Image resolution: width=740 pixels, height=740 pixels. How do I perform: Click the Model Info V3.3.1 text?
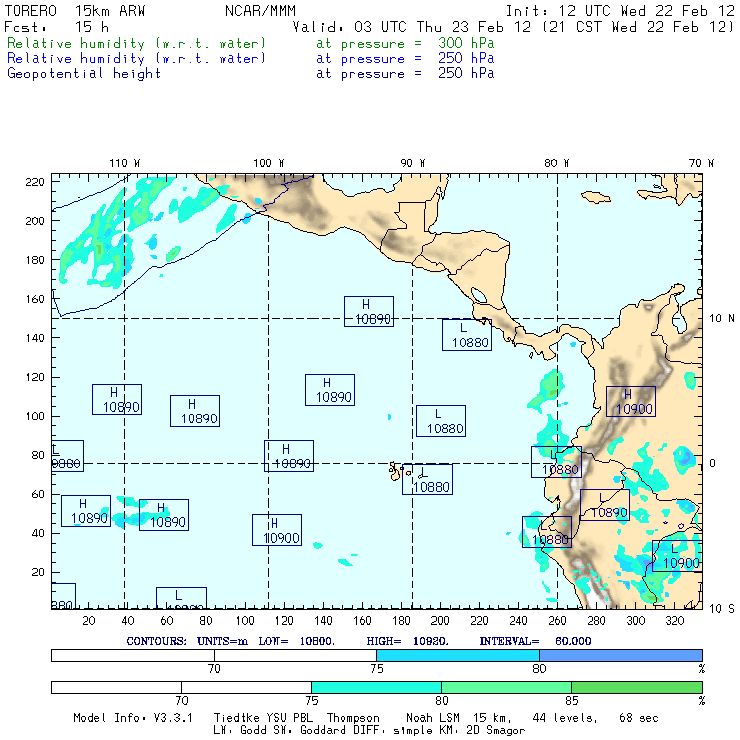coord(135,718)
